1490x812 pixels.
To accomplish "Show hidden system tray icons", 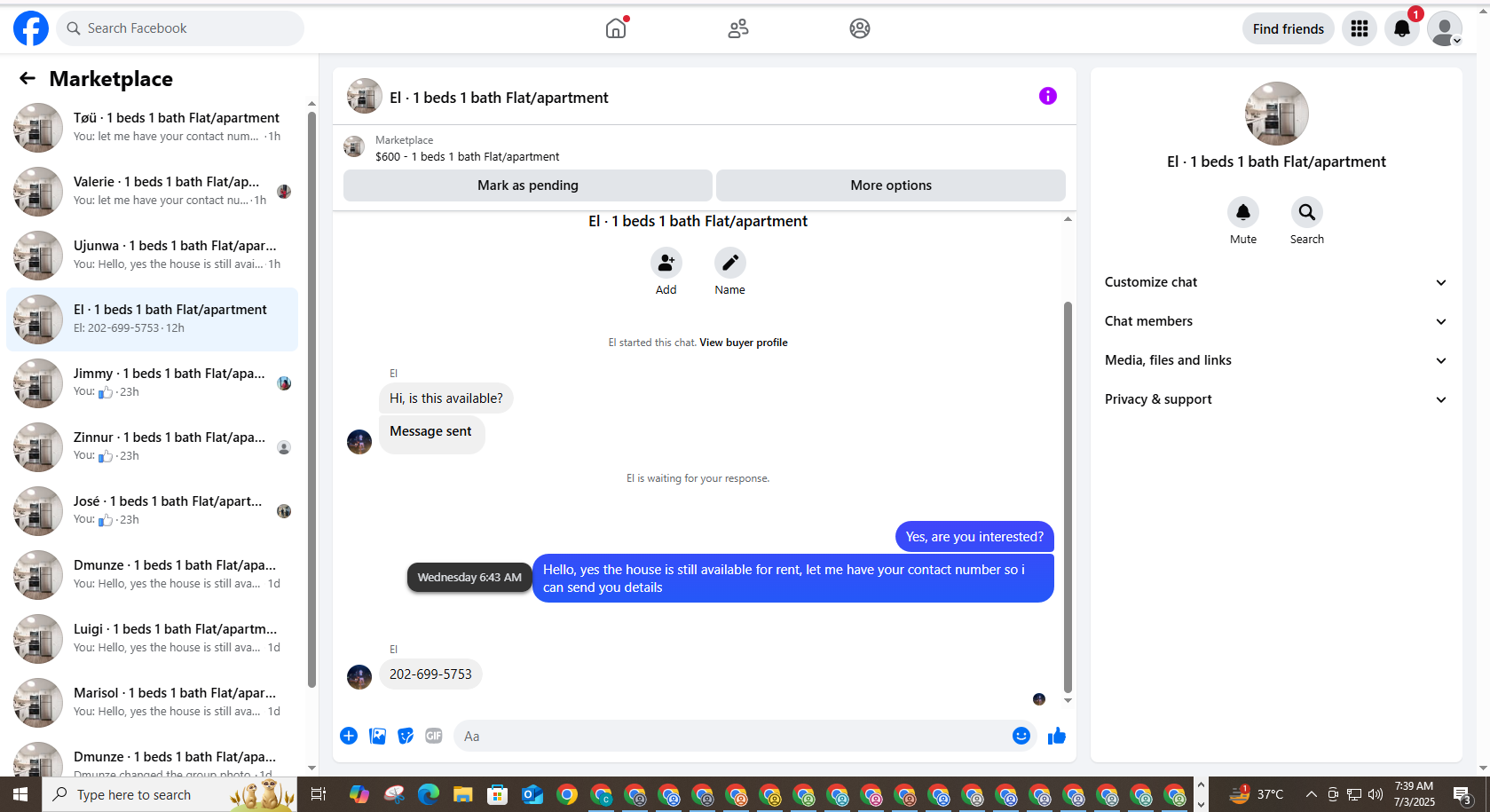I will [x=1311, y=794].
